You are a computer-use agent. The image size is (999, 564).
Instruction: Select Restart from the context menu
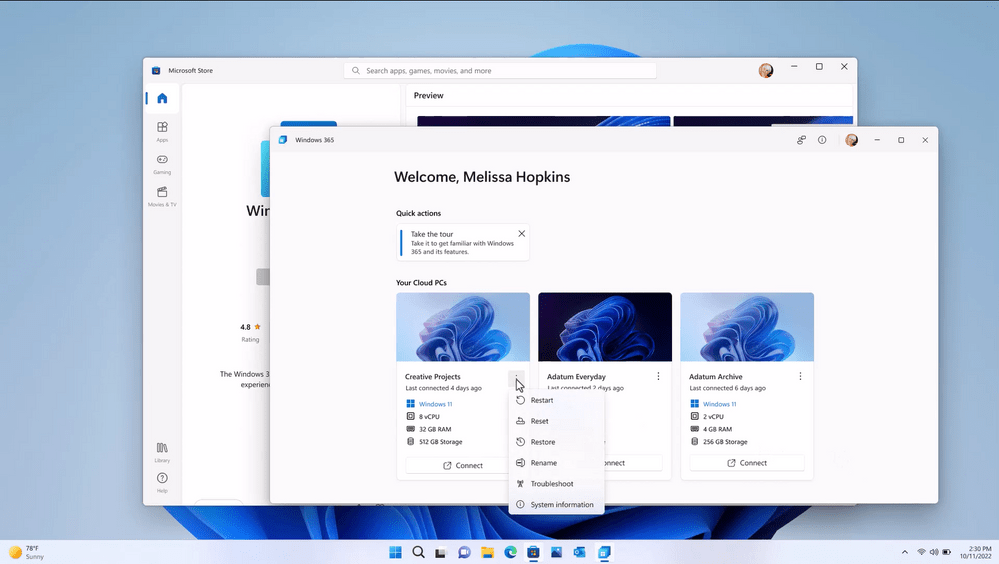pyautogui.click(x=541, y=400)
